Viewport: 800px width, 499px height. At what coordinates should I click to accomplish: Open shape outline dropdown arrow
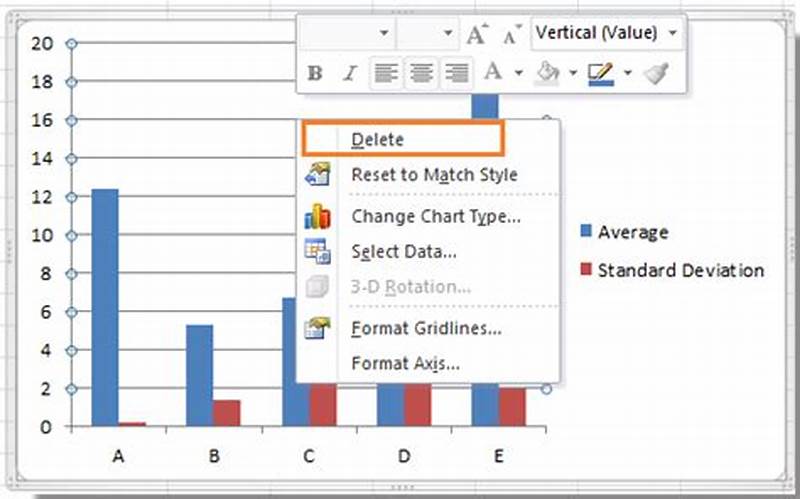coord(628,73)
